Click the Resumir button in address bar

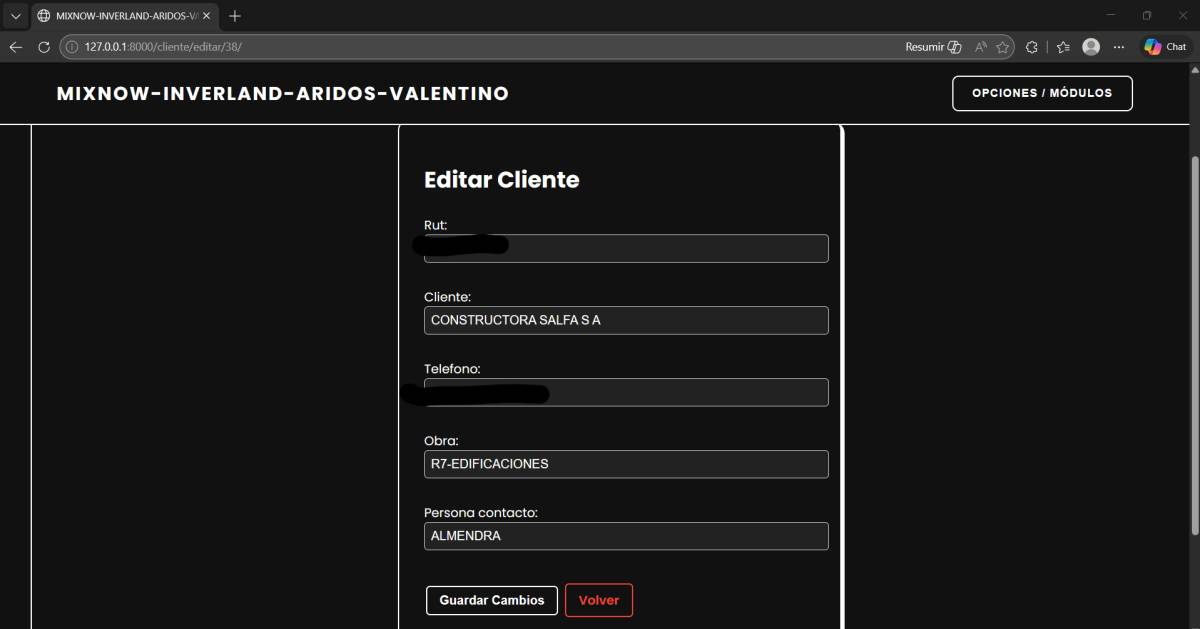[x=933, y=47]
